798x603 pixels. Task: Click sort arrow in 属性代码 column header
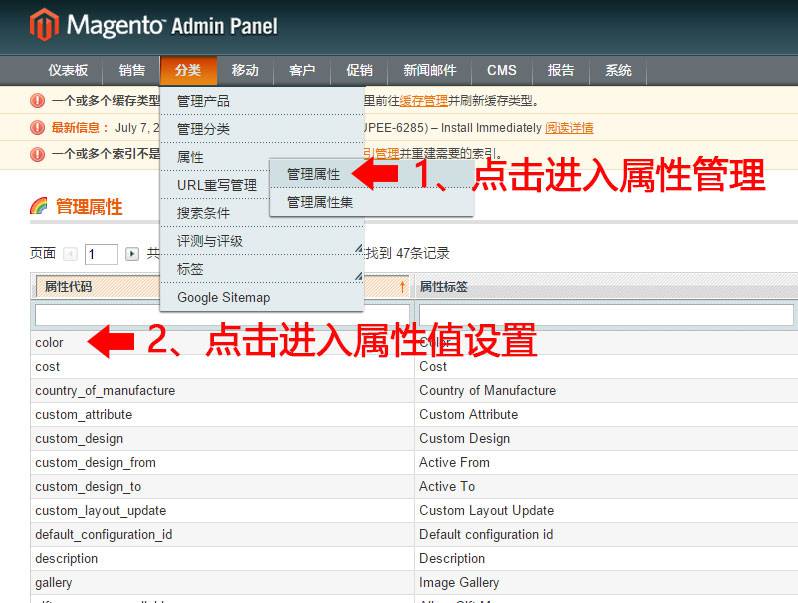402,287
